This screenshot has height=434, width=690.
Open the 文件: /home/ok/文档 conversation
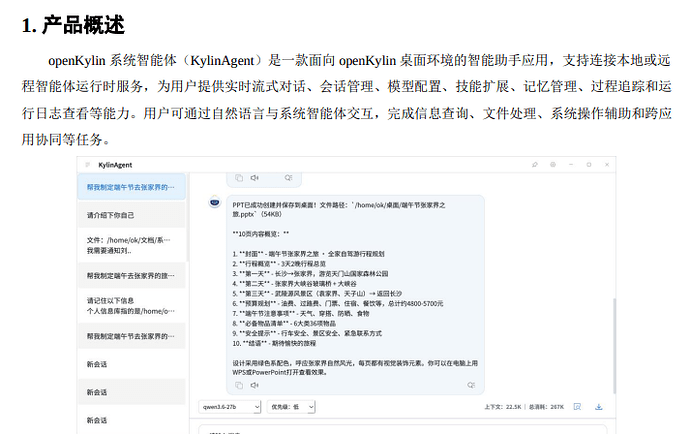point(131,245)
